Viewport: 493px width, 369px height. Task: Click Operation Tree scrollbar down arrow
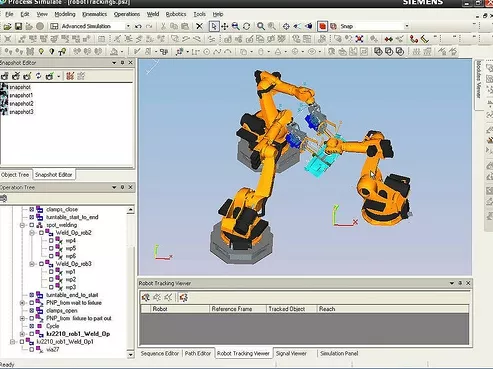pos(130,354)
